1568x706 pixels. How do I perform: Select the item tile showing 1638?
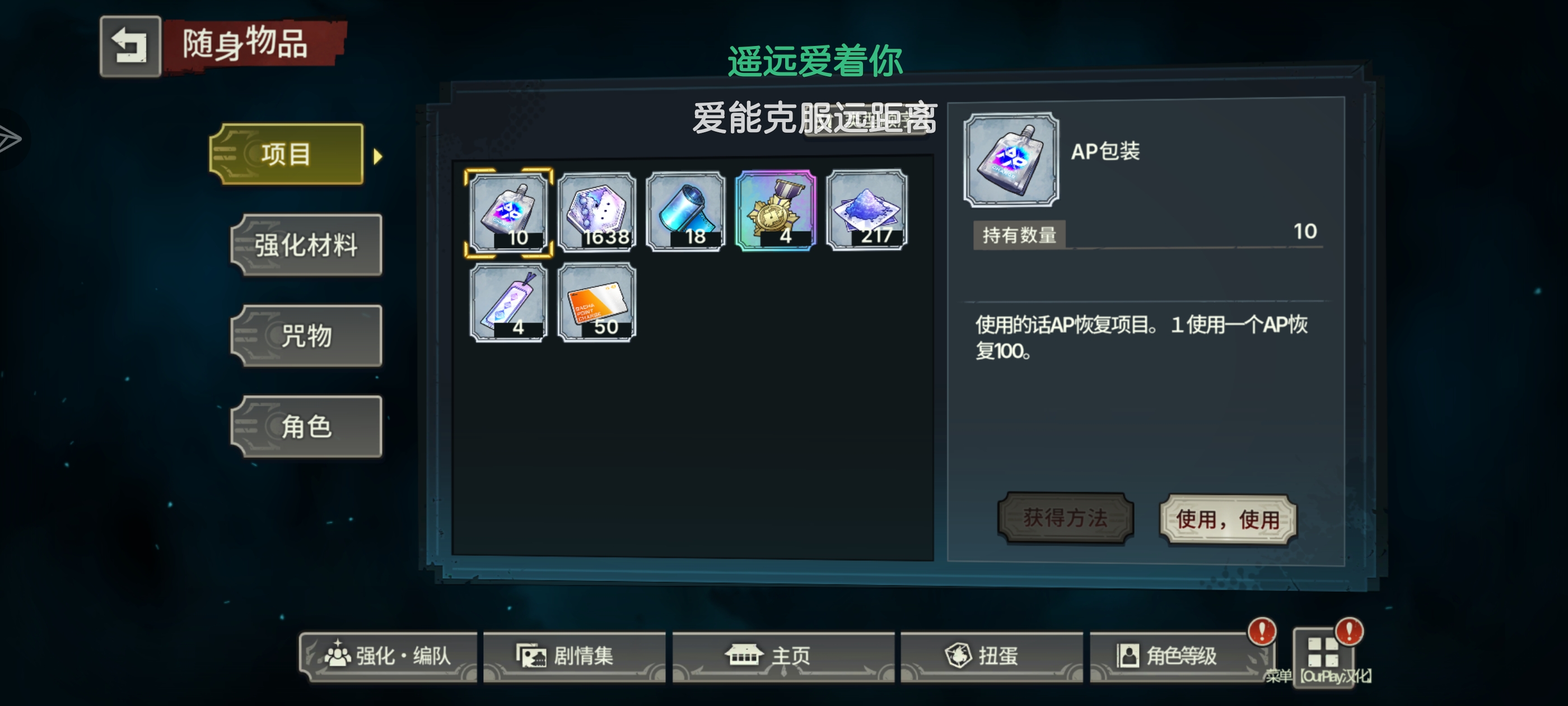point(597,212)
